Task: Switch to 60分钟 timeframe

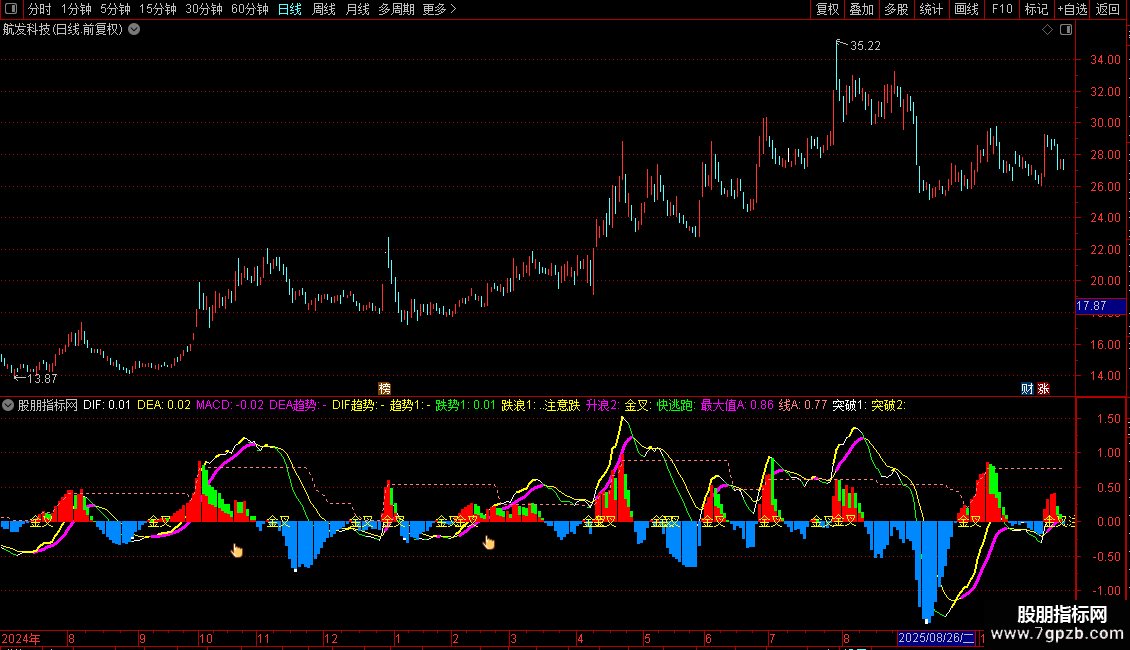Action: [x=250, y=9]
